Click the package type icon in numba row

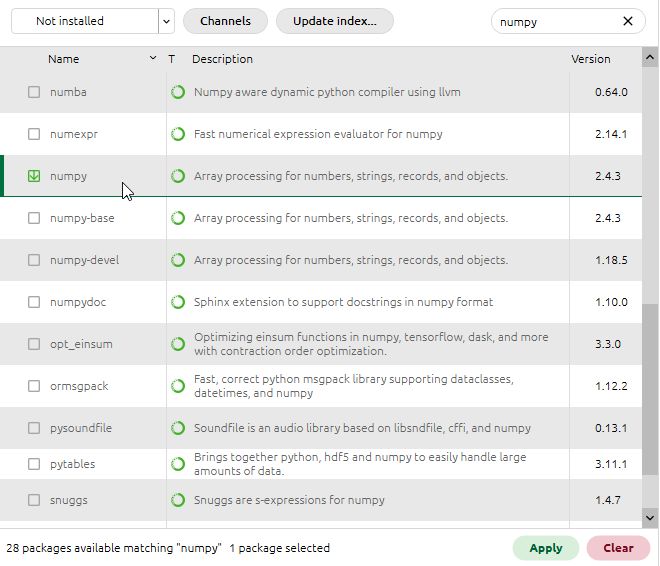click(x=178, y=92)
